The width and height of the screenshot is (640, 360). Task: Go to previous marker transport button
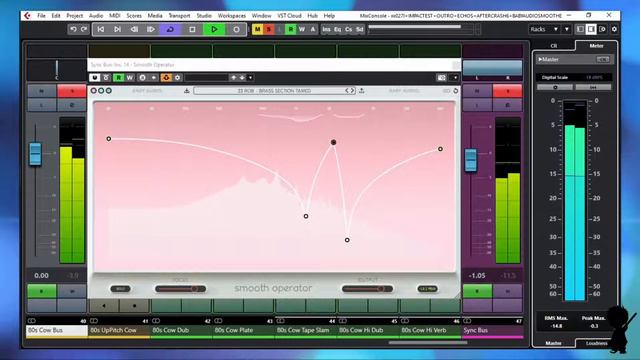pyautogui.click(x=101, y=29)
